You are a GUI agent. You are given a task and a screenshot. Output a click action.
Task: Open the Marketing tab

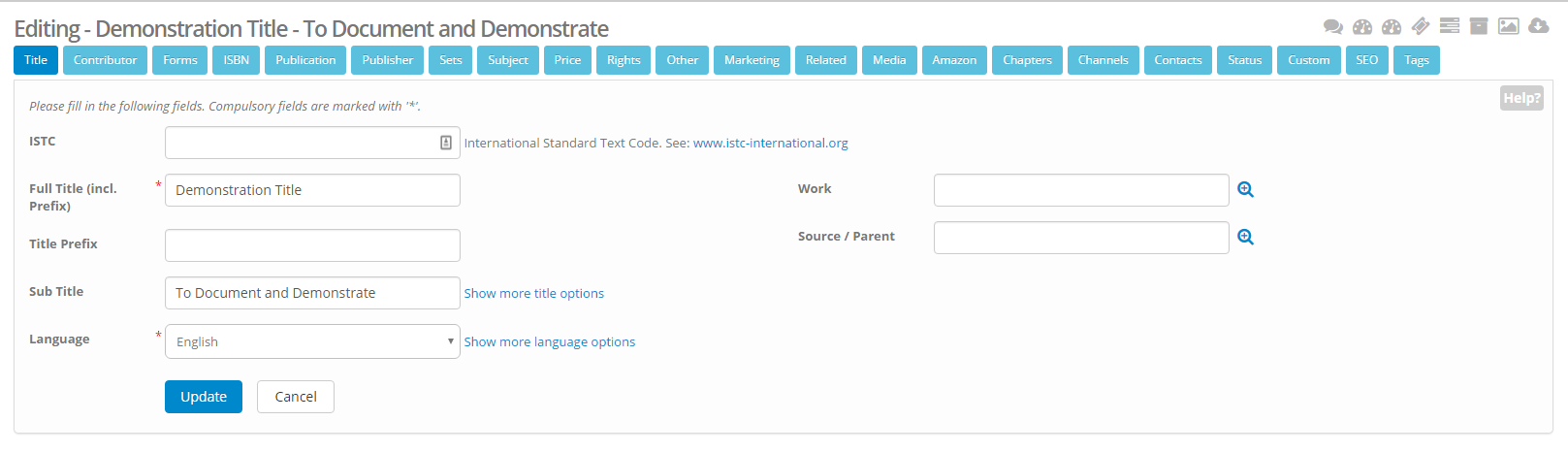(752, 60)
